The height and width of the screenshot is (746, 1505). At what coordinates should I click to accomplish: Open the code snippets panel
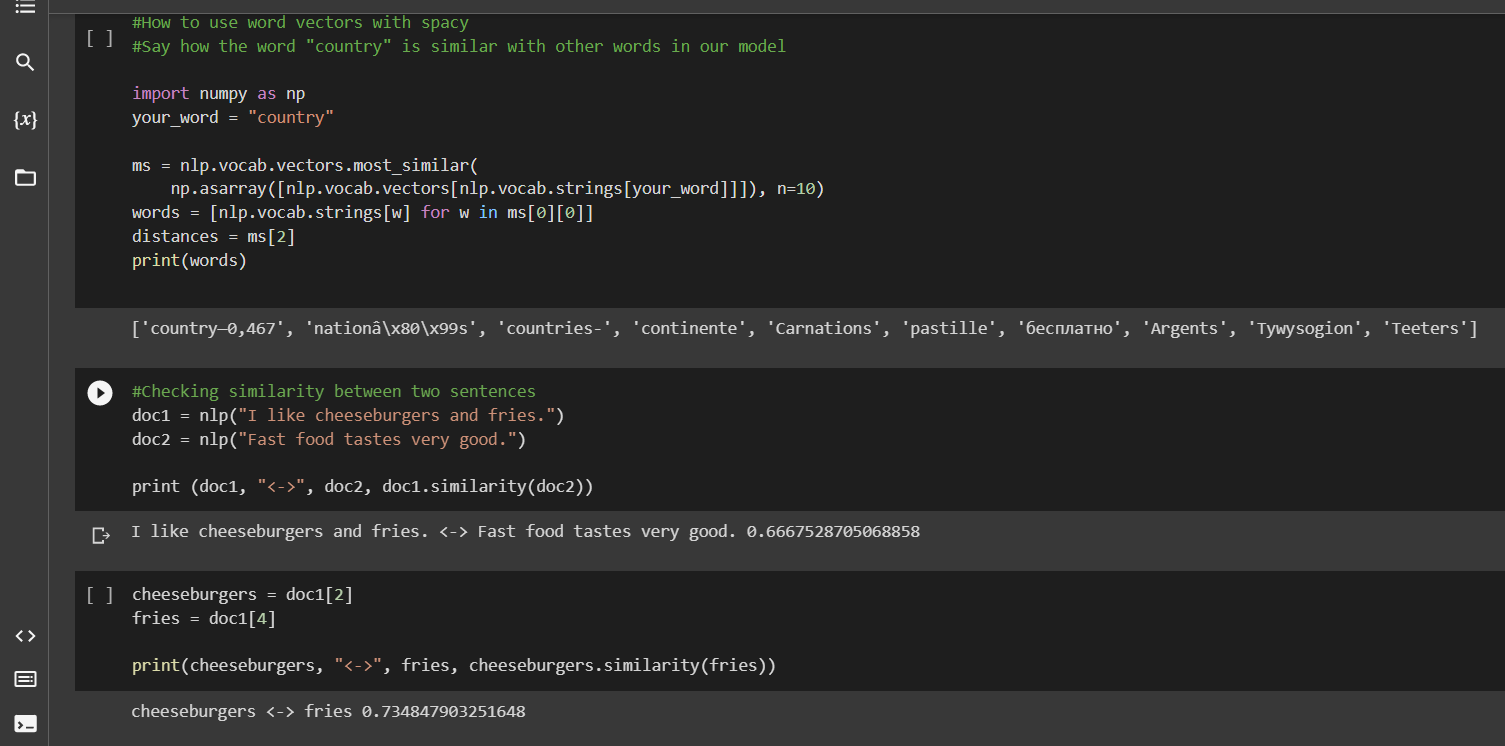pos(25,636)
